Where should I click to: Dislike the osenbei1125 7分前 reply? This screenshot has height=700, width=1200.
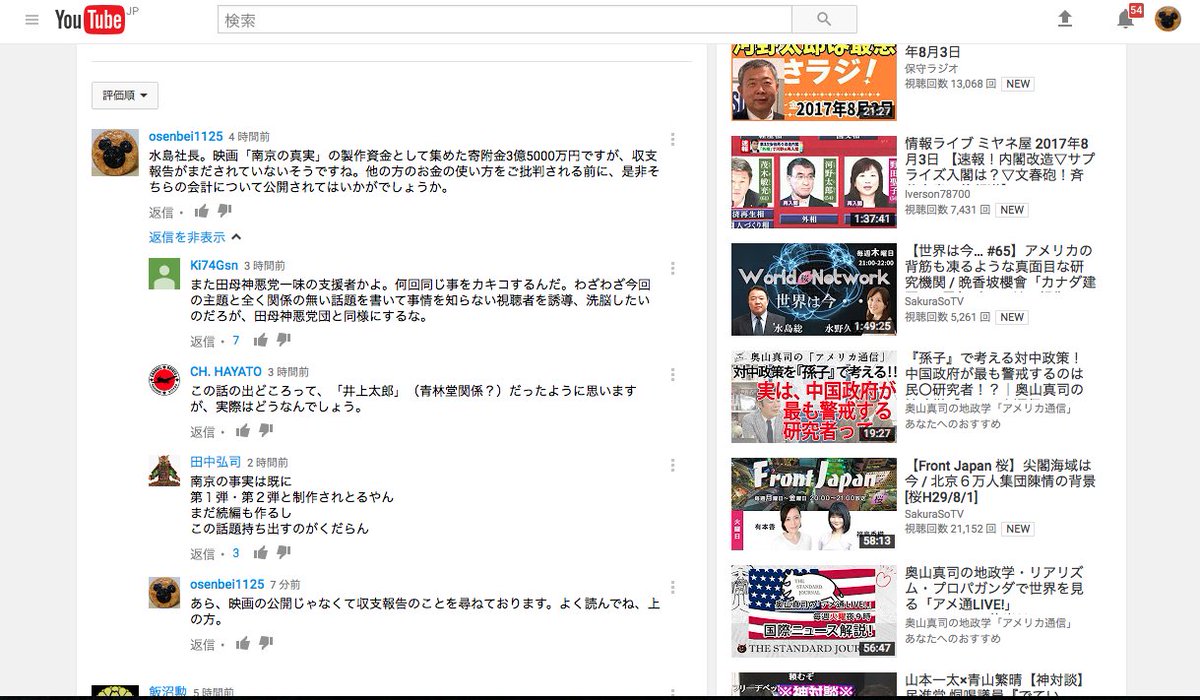266,643
